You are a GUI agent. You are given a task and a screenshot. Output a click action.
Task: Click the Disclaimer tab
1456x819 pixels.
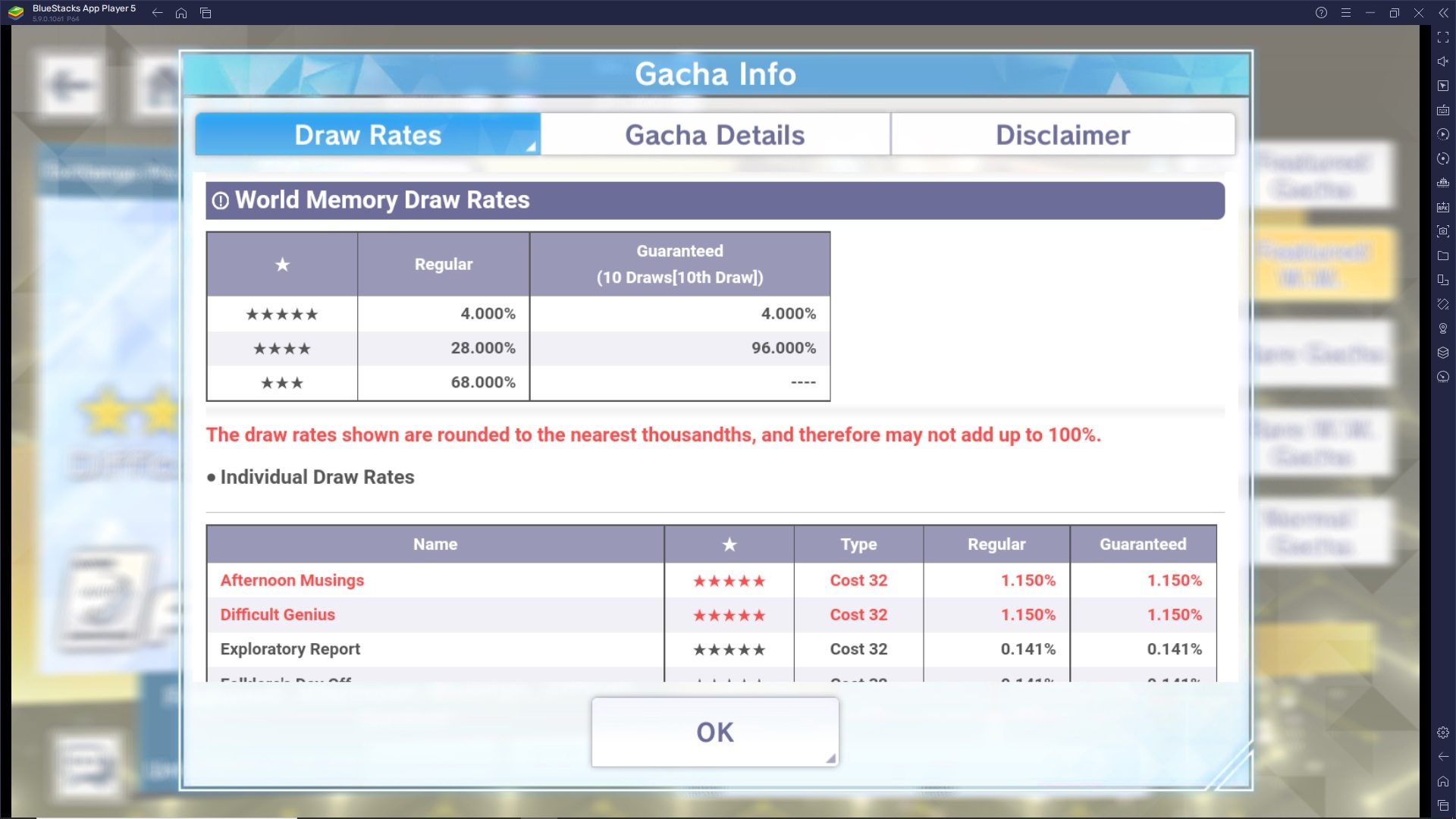(x=1062, y=135)
